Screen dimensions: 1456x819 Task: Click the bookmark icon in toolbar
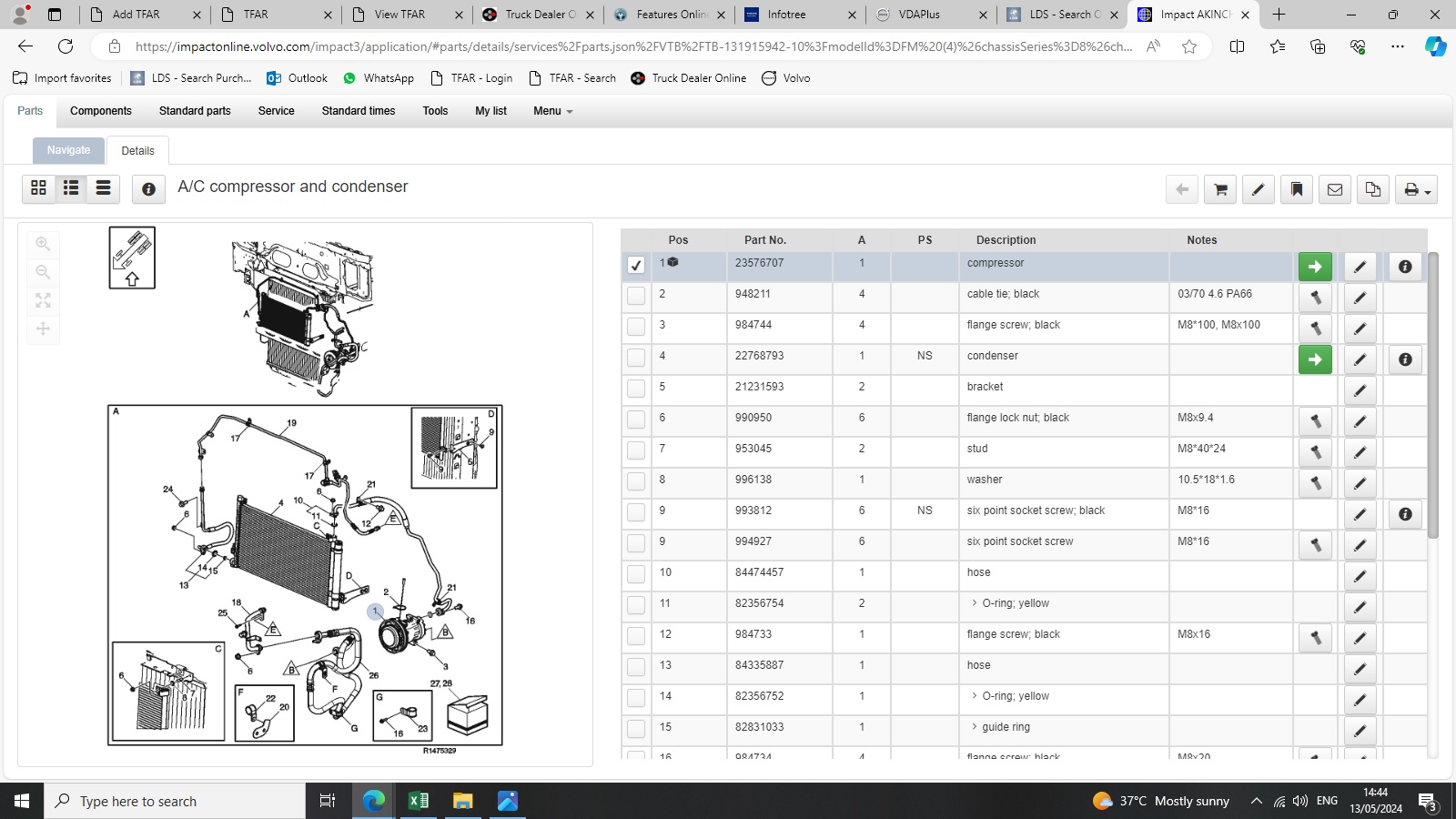[x=1297, y=189]
